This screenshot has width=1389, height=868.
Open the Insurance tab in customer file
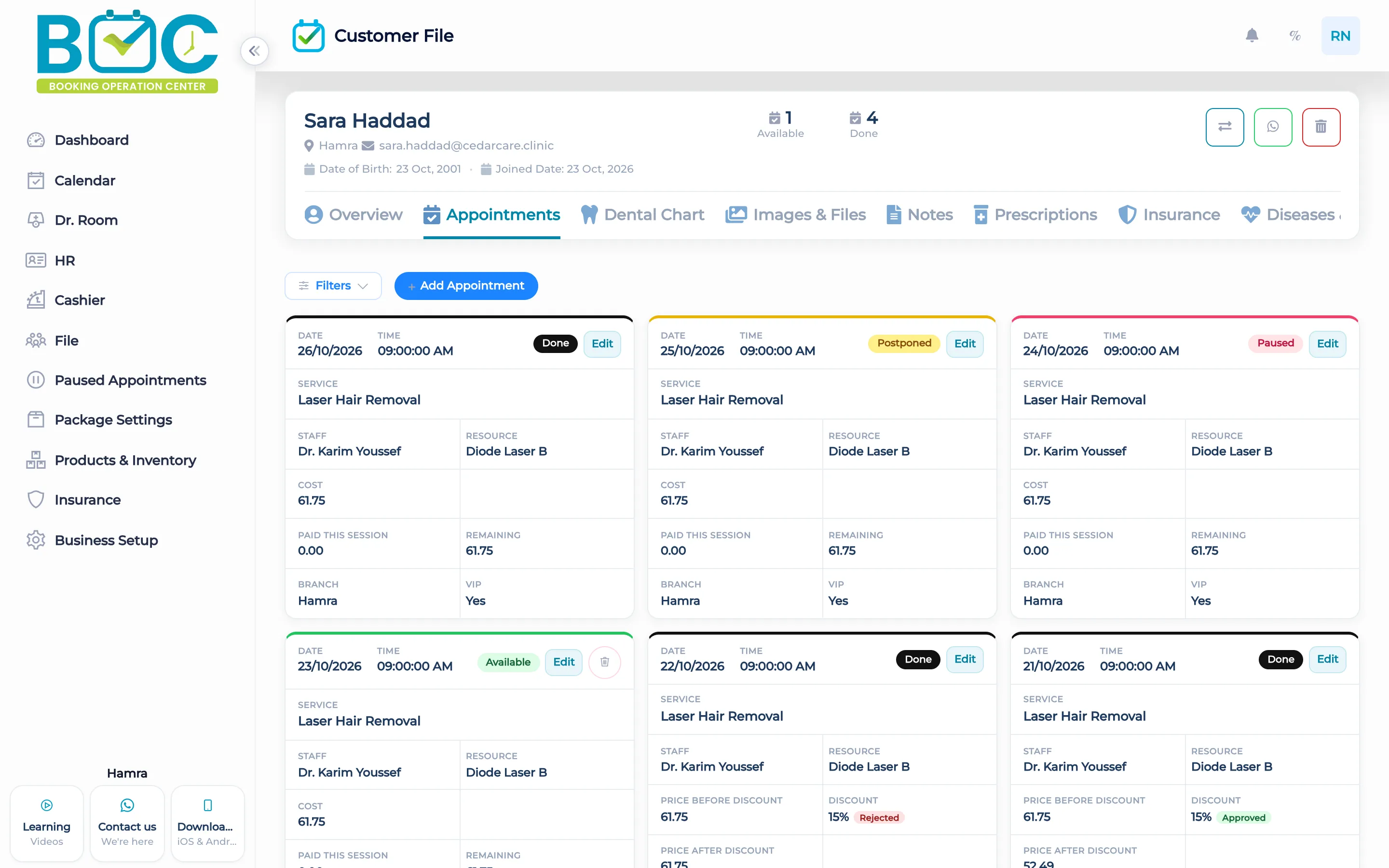click(1169, 215)
